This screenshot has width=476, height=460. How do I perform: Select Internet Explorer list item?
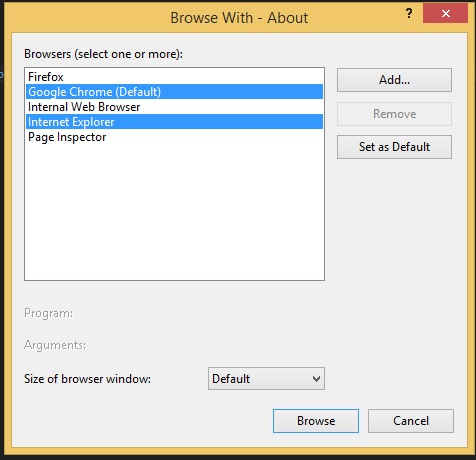pos(174,122)
